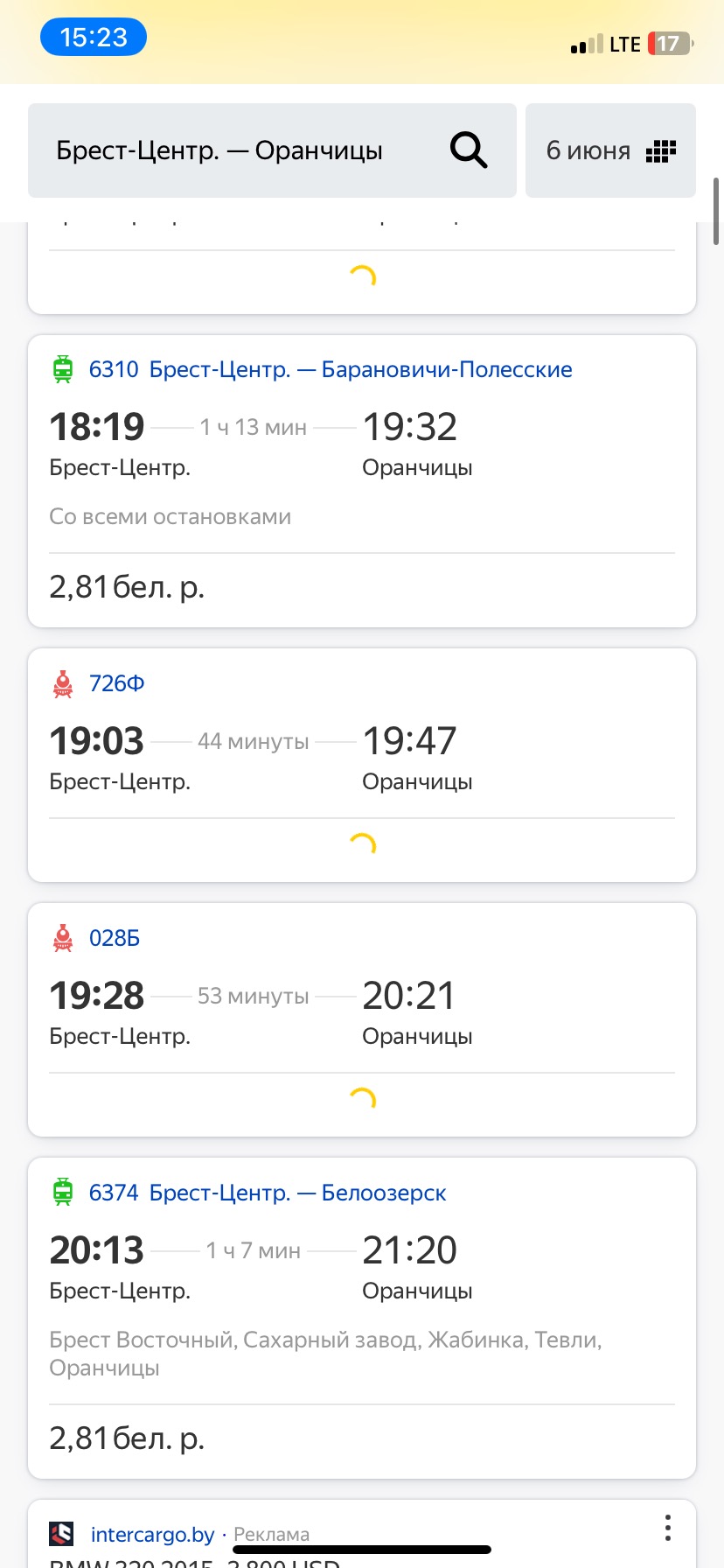
Task: Tap the green train icon for route 6374
Action: pyautogui.click(x=63, y=1193)
